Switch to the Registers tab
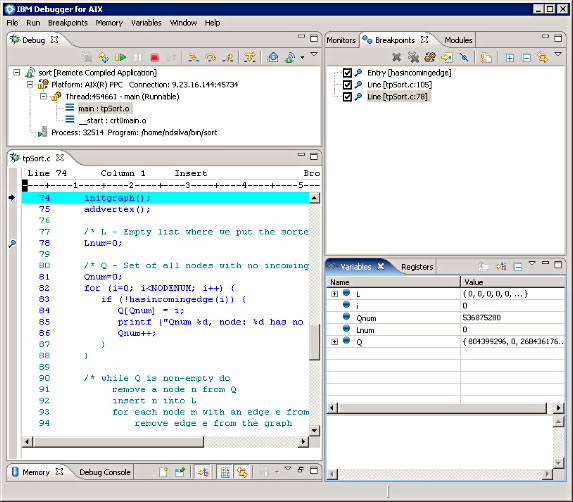 pos(417,267)
